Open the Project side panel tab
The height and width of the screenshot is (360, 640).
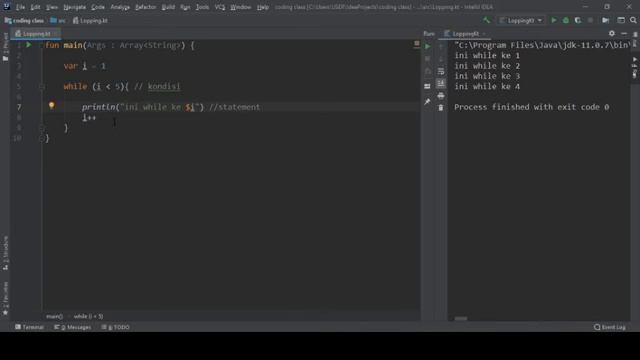[x=5, y=47]
